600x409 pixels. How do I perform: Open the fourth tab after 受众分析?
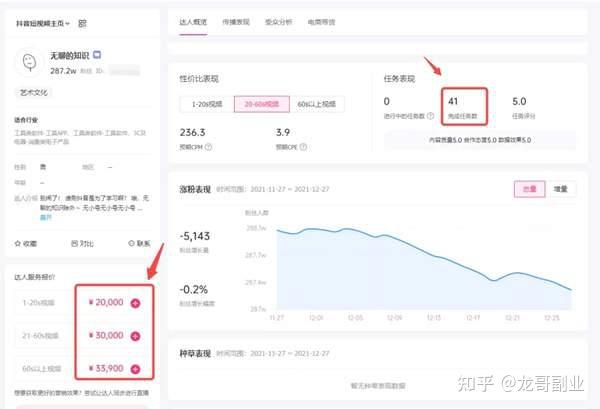click(x=321, y=22)
